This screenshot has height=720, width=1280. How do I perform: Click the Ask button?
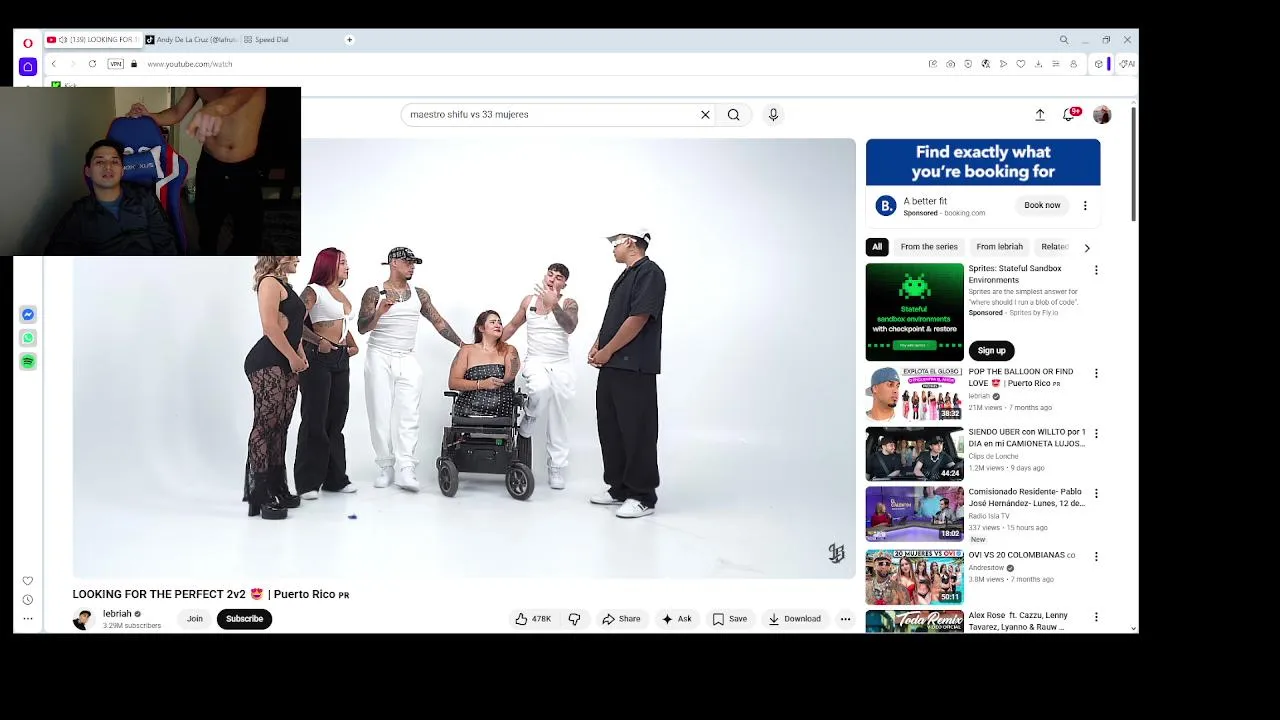(677, 619)
